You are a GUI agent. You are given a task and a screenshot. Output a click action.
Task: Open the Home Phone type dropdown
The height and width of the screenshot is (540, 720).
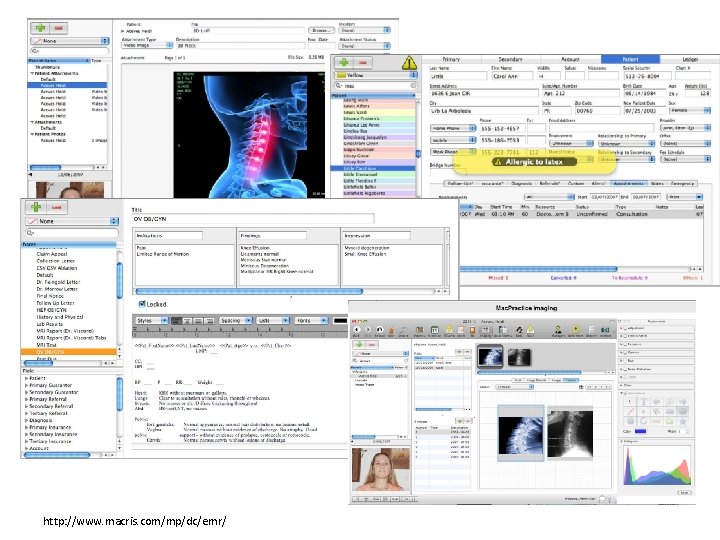pos(453,128)
